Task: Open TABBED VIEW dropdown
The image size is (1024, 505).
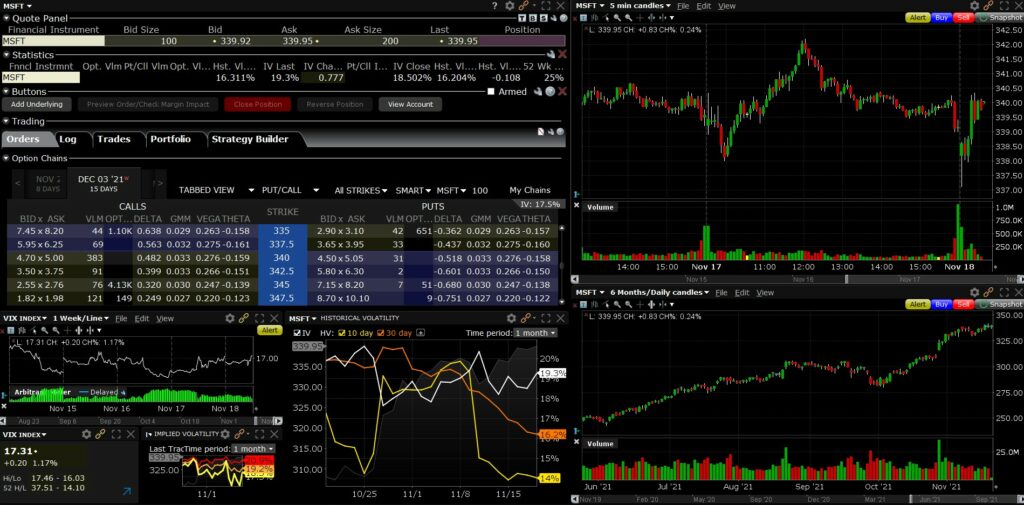Action: click(216, 190)
